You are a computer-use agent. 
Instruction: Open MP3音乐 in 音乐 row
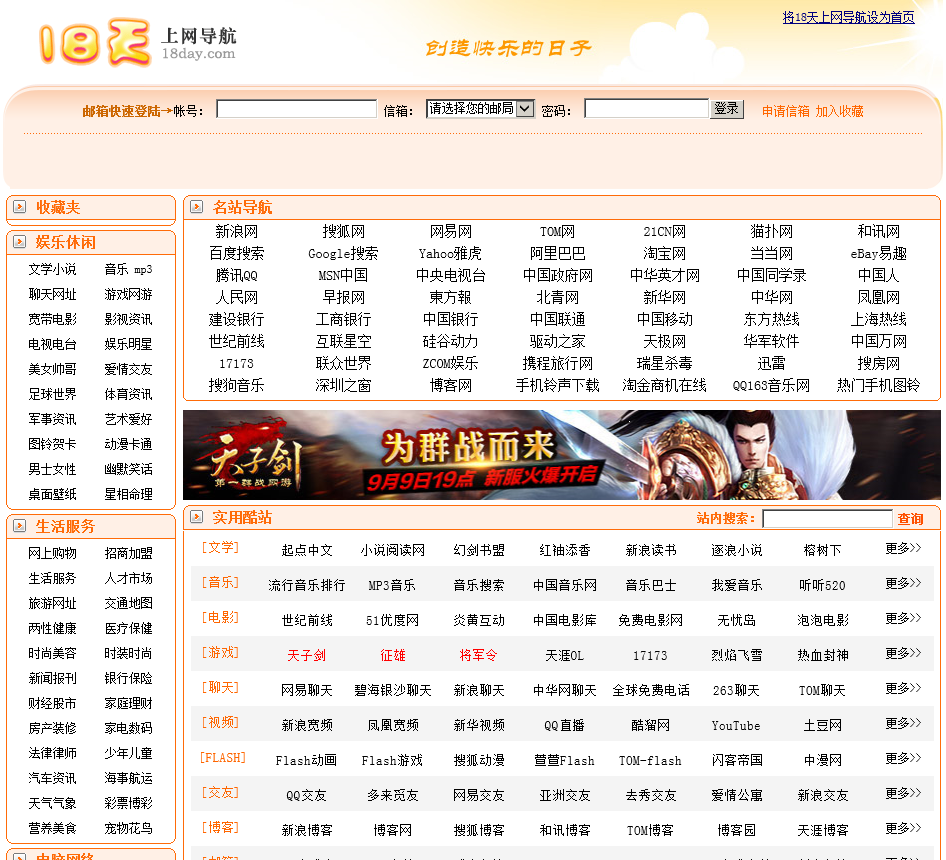pyautogui.click(x=392, y=585)
